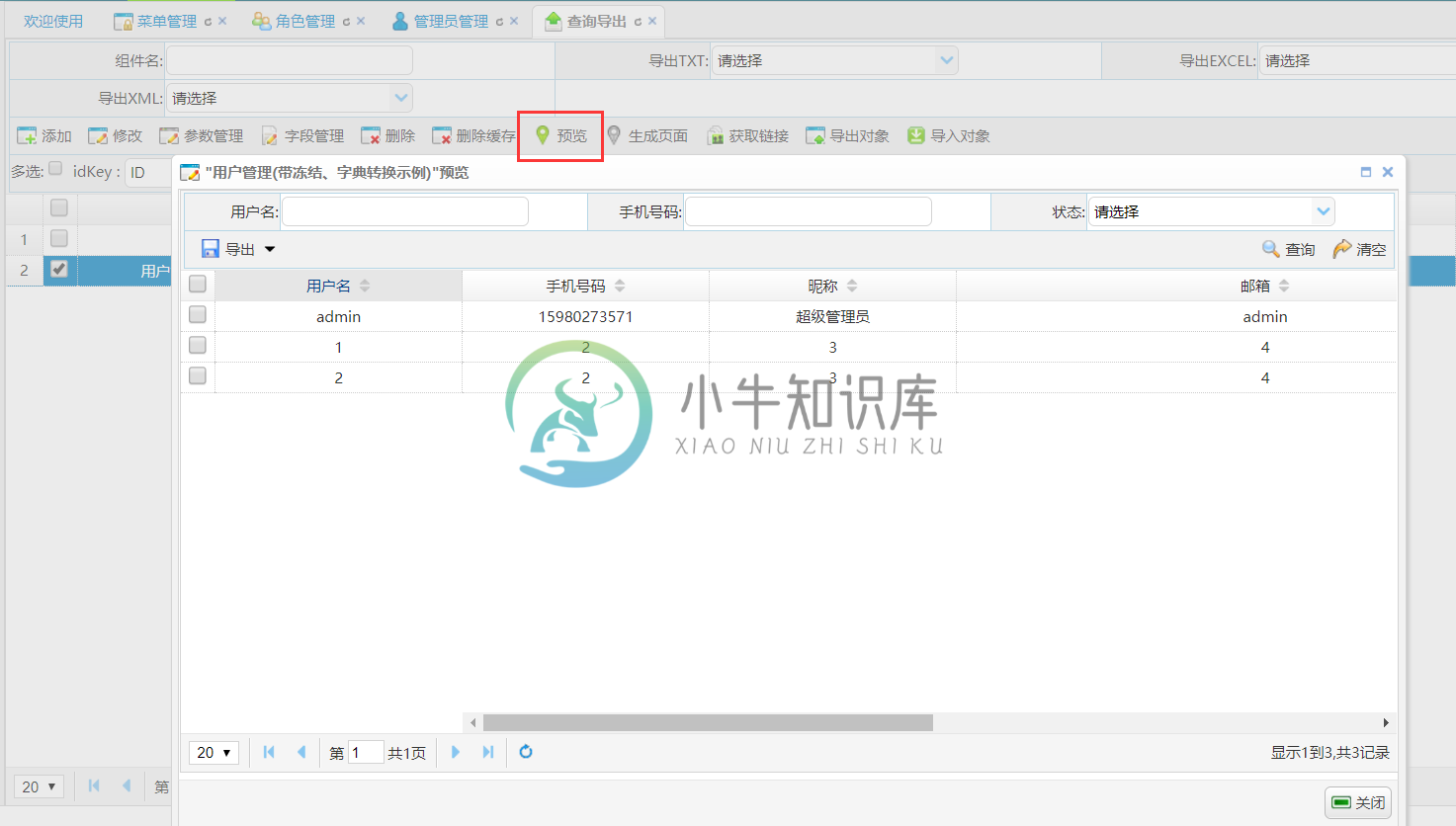This screenshot has width=1456, height=826.
Task: Refresh the 查询导出 tab via its reload icon
Action: pos(638,22)
